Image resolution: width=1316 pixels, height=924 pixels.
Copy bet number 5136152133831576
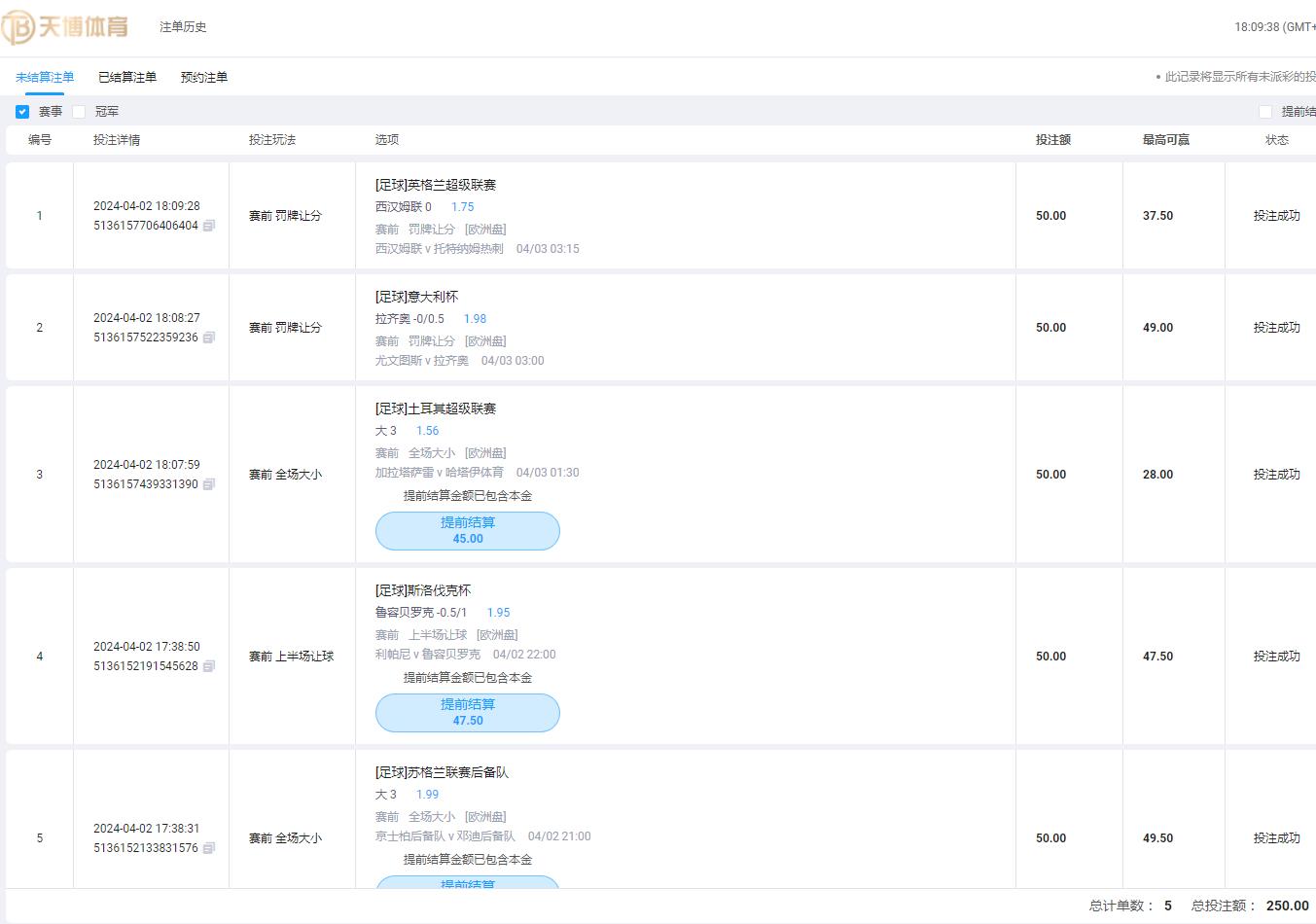(x=209, y=848)
